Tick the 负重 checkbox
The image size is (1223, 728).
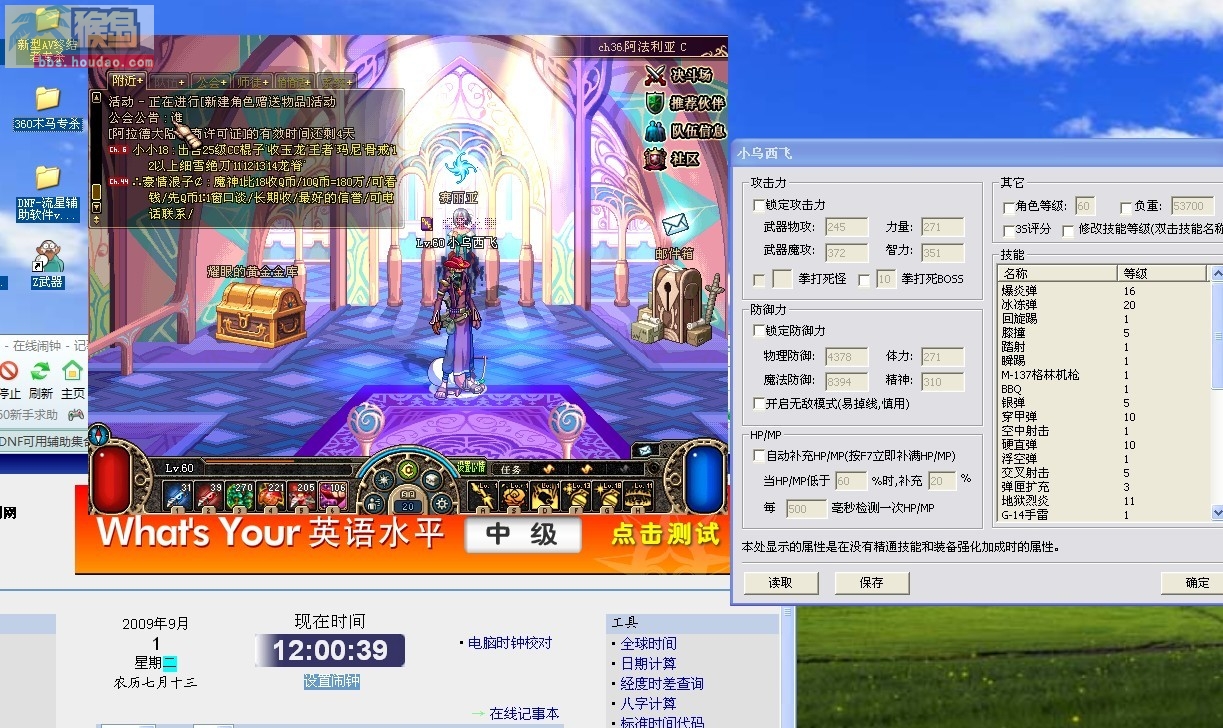1126,207
